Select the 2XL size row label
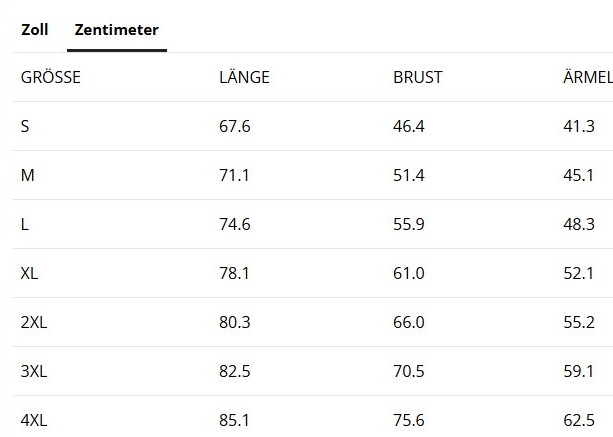613x437 pixels. [x=34, y=322]
